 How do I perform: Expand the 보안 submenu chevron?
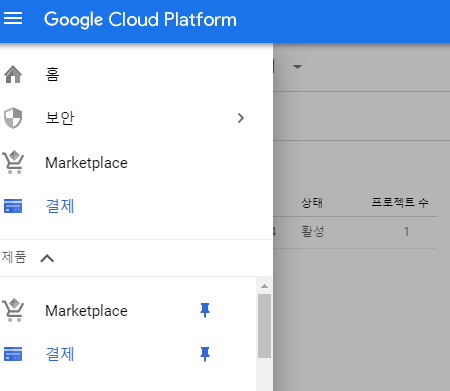click(241, 118)
